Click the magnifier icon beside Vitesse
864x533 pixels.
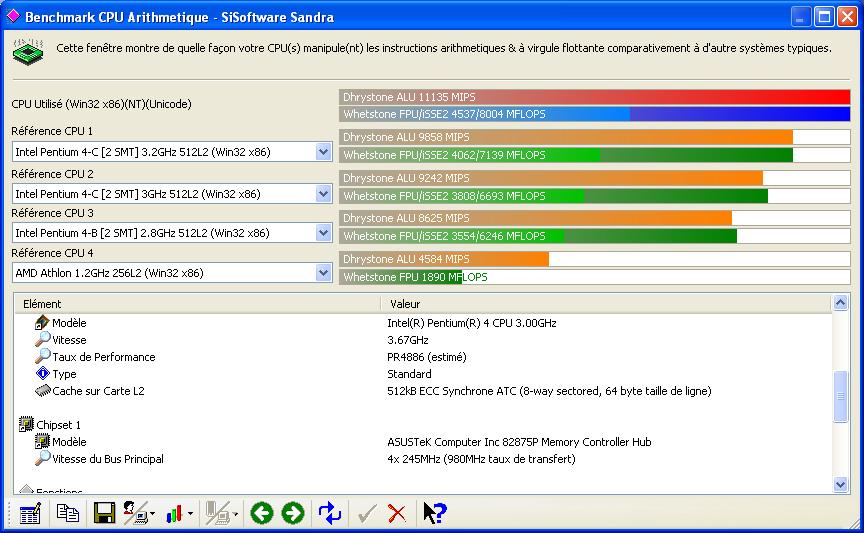click(42, 340)
